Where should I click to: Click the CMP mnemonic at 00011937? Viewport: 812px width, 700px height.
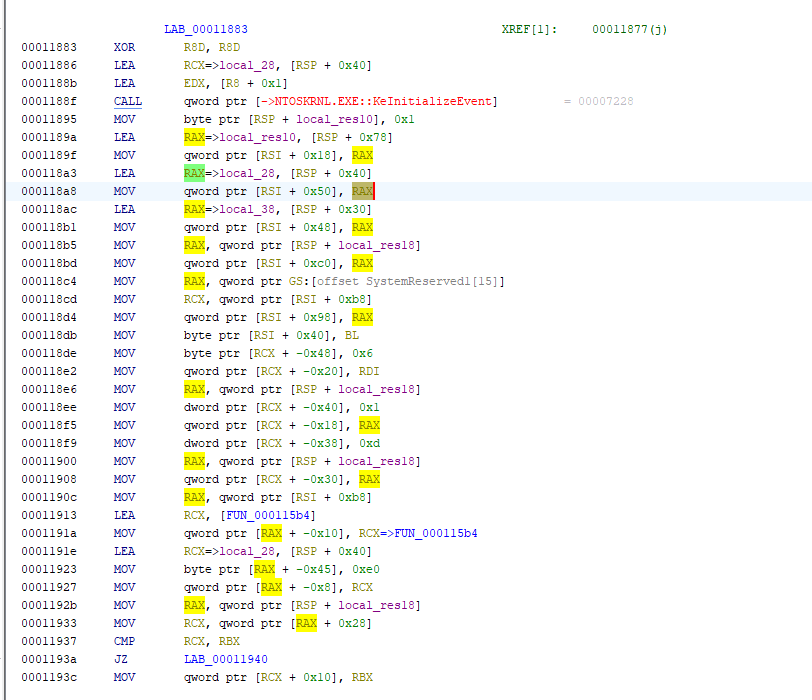click(x=124, y=641)
